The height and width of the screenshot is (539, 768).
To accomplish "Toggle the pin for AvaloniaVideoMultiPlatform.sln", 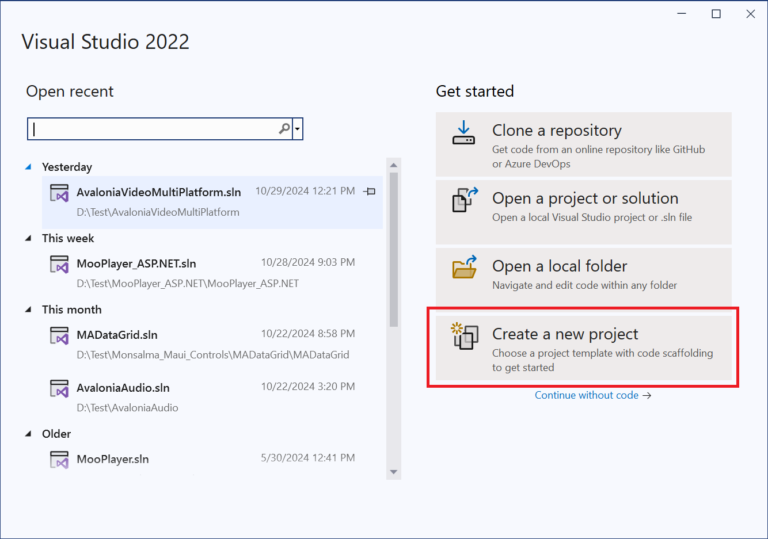I will coord(369,191).
